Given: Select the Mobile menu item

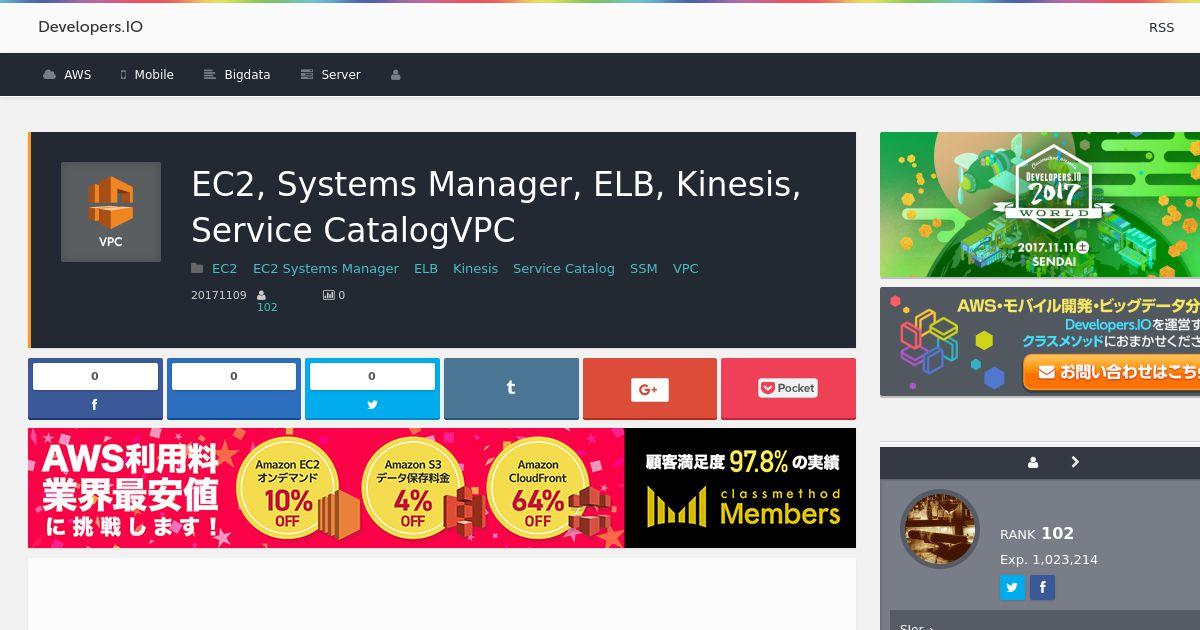Looking at the screenshot, I should (x=147, y=75).
